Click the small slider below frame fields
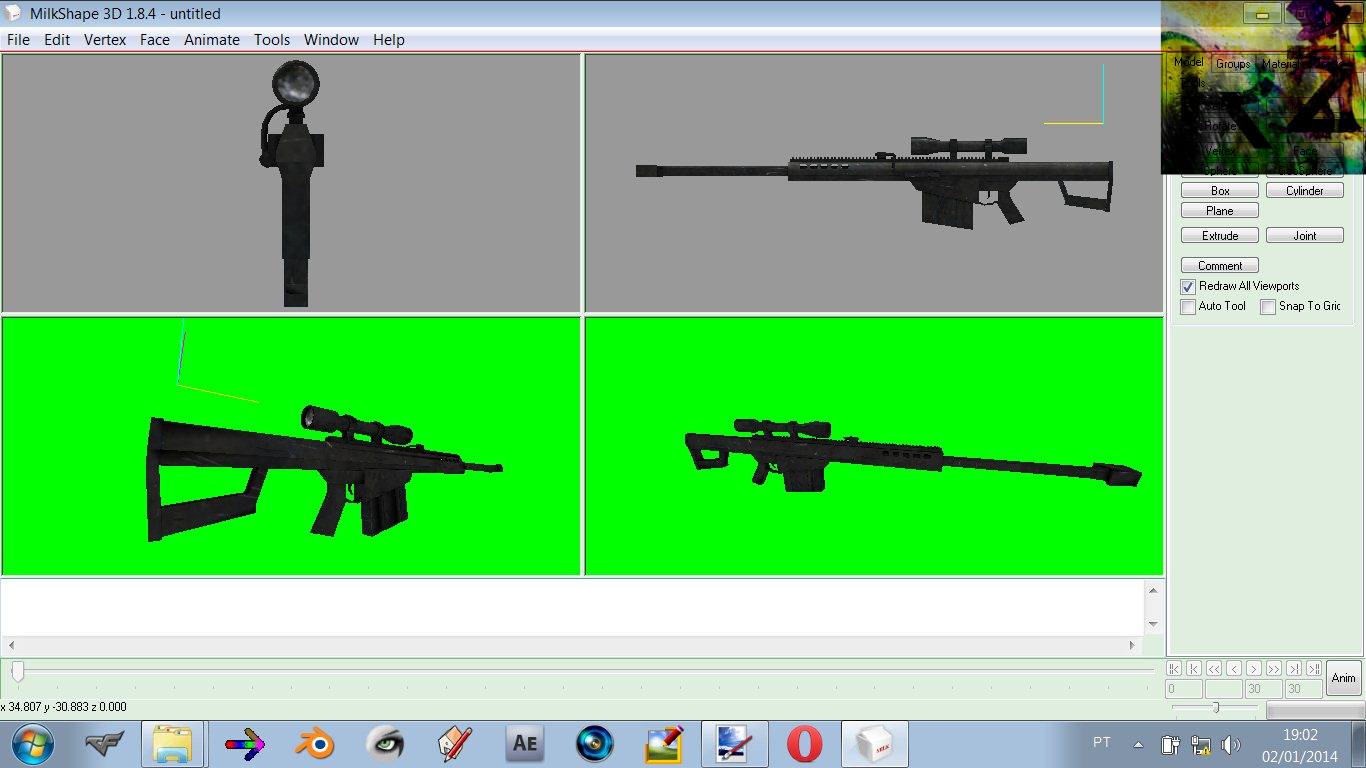This screenshot has width=1366, height=768. pos(1215,708)
